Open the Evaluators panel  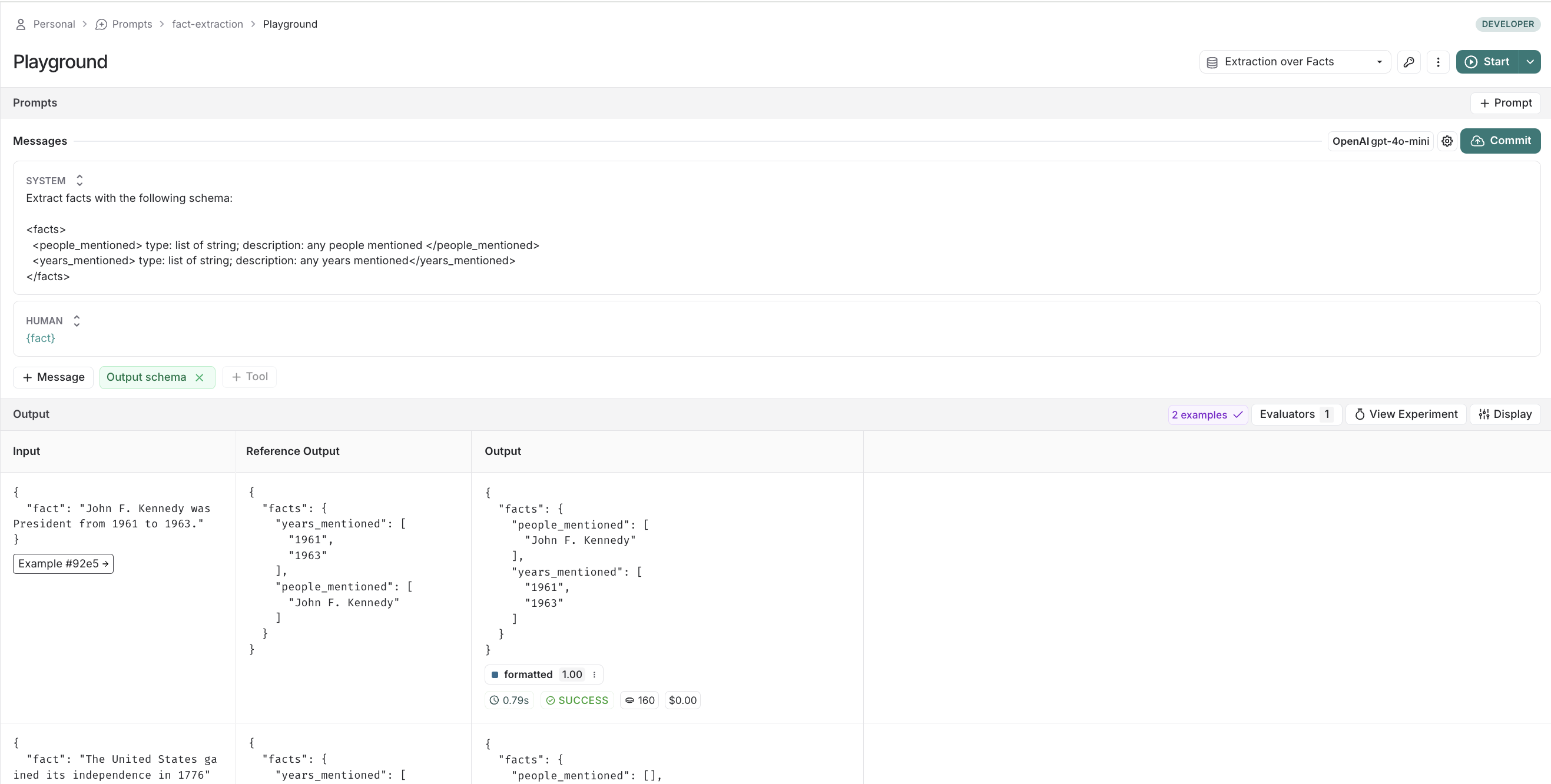point(1295,414)
